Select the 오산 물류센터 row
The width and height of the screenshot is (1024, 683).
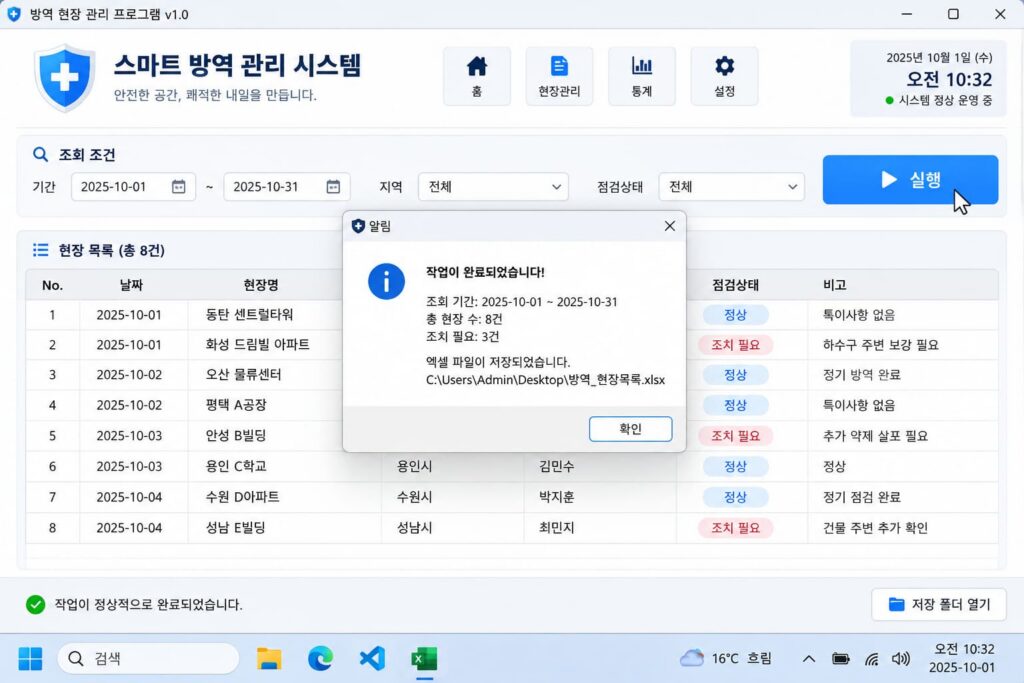(x=511, y=375)
